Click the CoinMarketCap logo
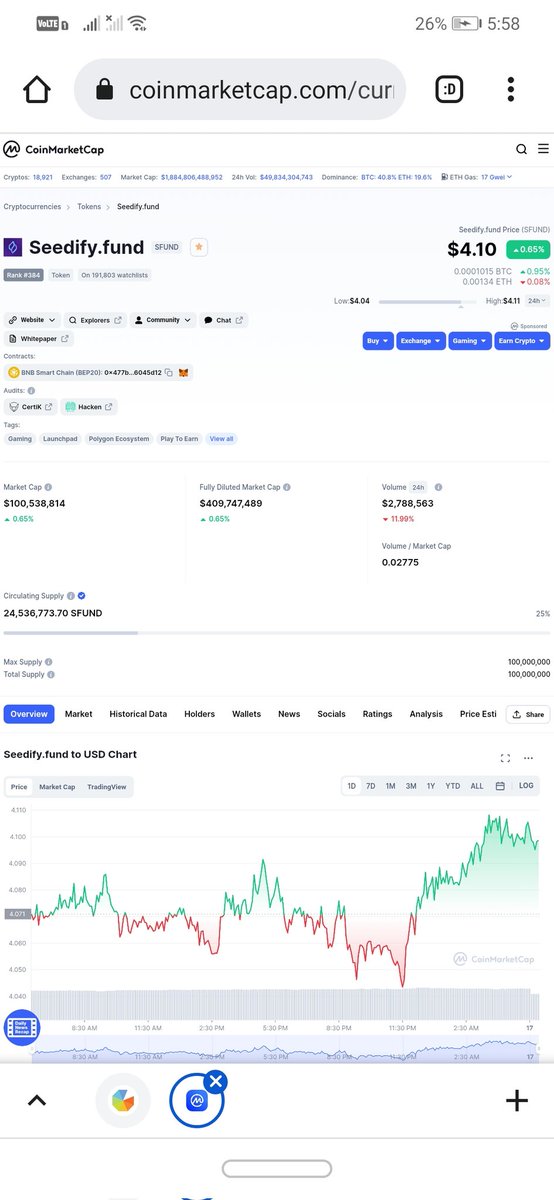 [53, 149]
